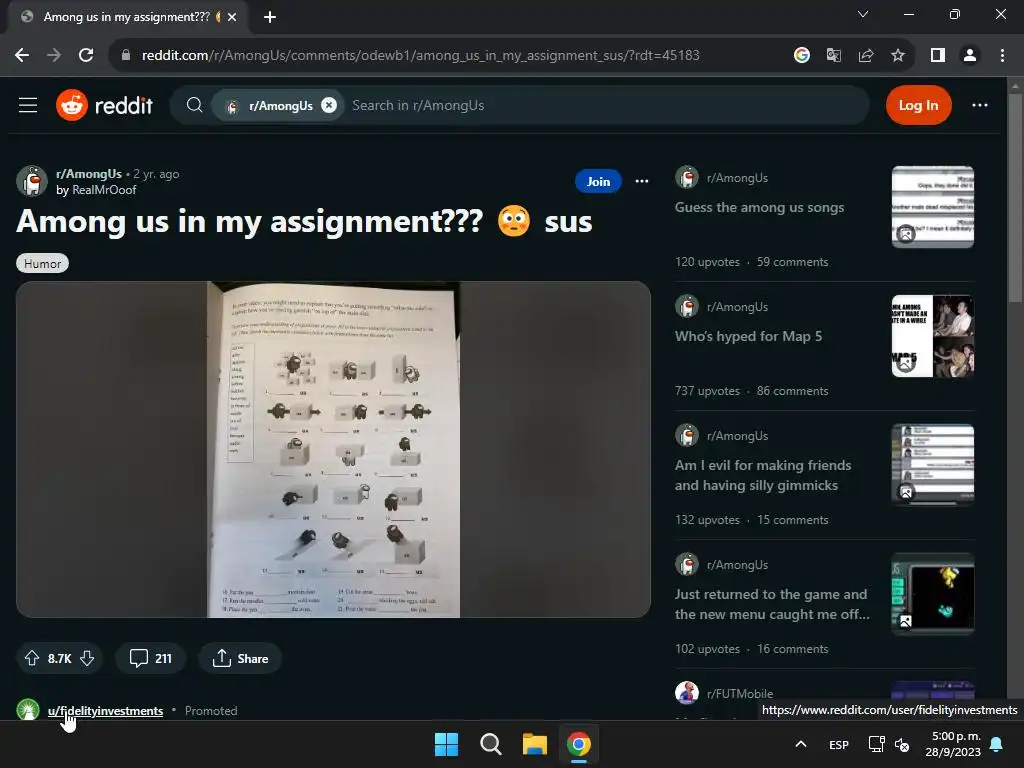Screen dimensions: 1024x768
Task: Click the Chrome icon on the taskbar
Action: coord(579,744)
